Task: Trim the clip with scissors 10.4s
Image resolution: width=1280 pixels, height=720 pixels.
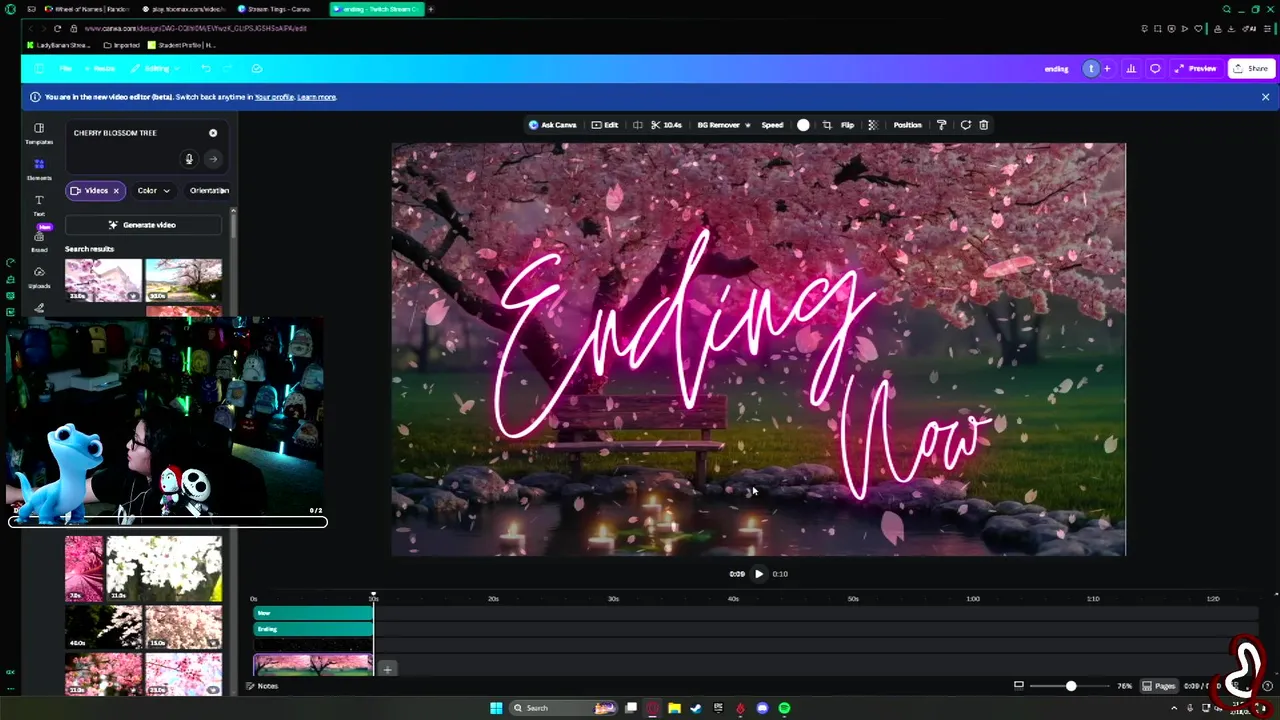Action: click(666, 125)
